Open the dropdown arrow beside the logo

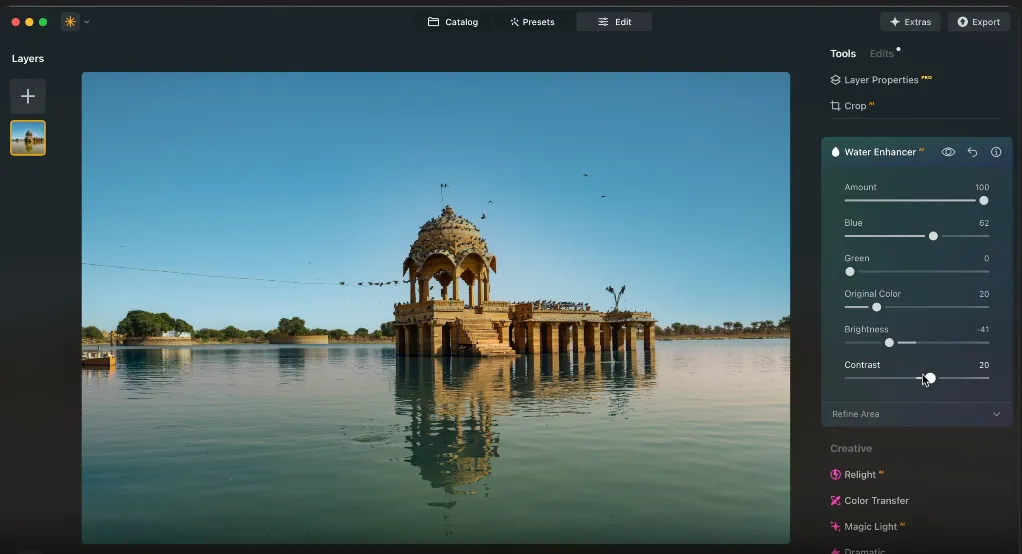(x=87, y=22)
